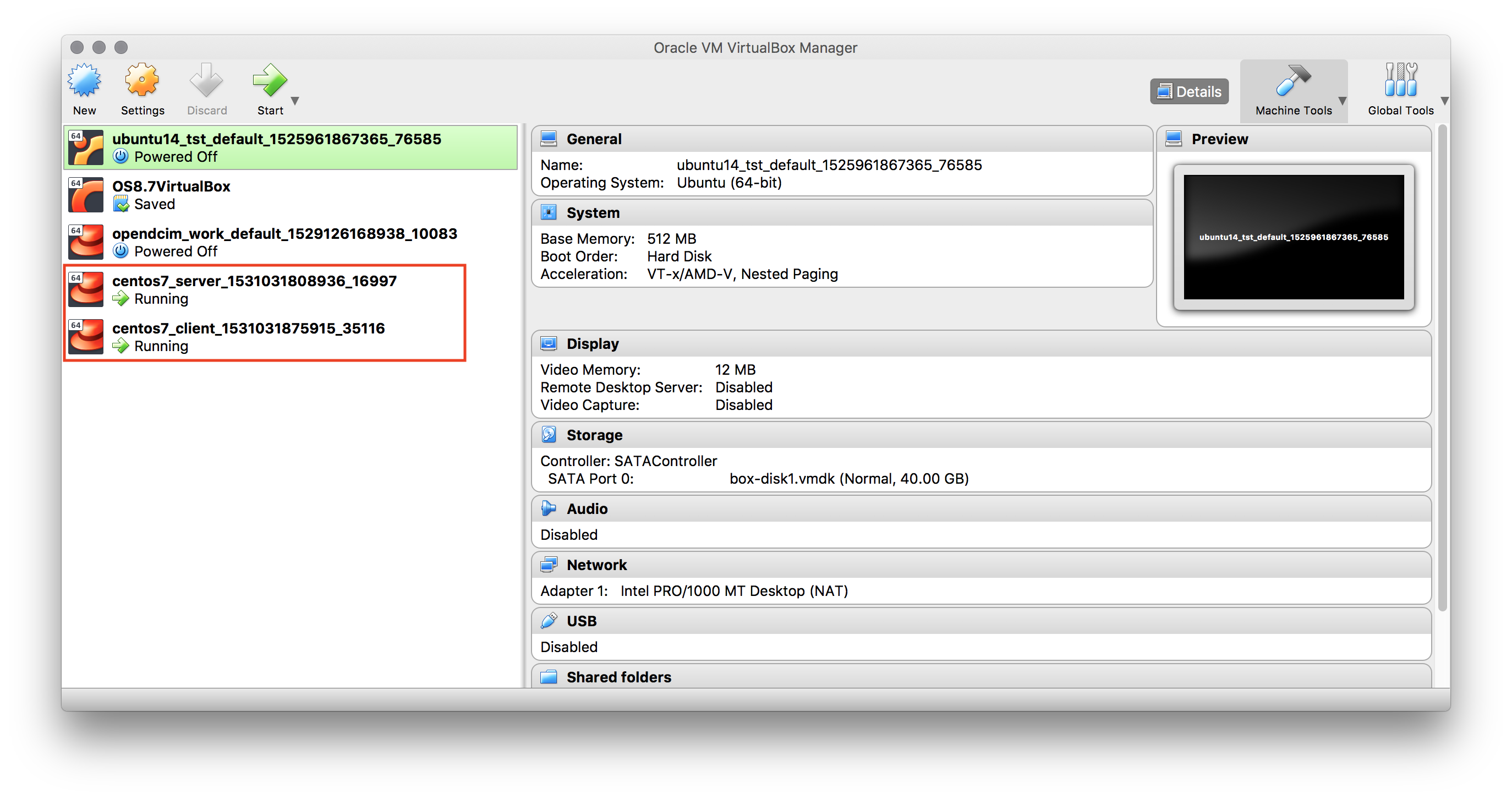
Task: Click the USB section plug icon
Action: pos(548,621)
